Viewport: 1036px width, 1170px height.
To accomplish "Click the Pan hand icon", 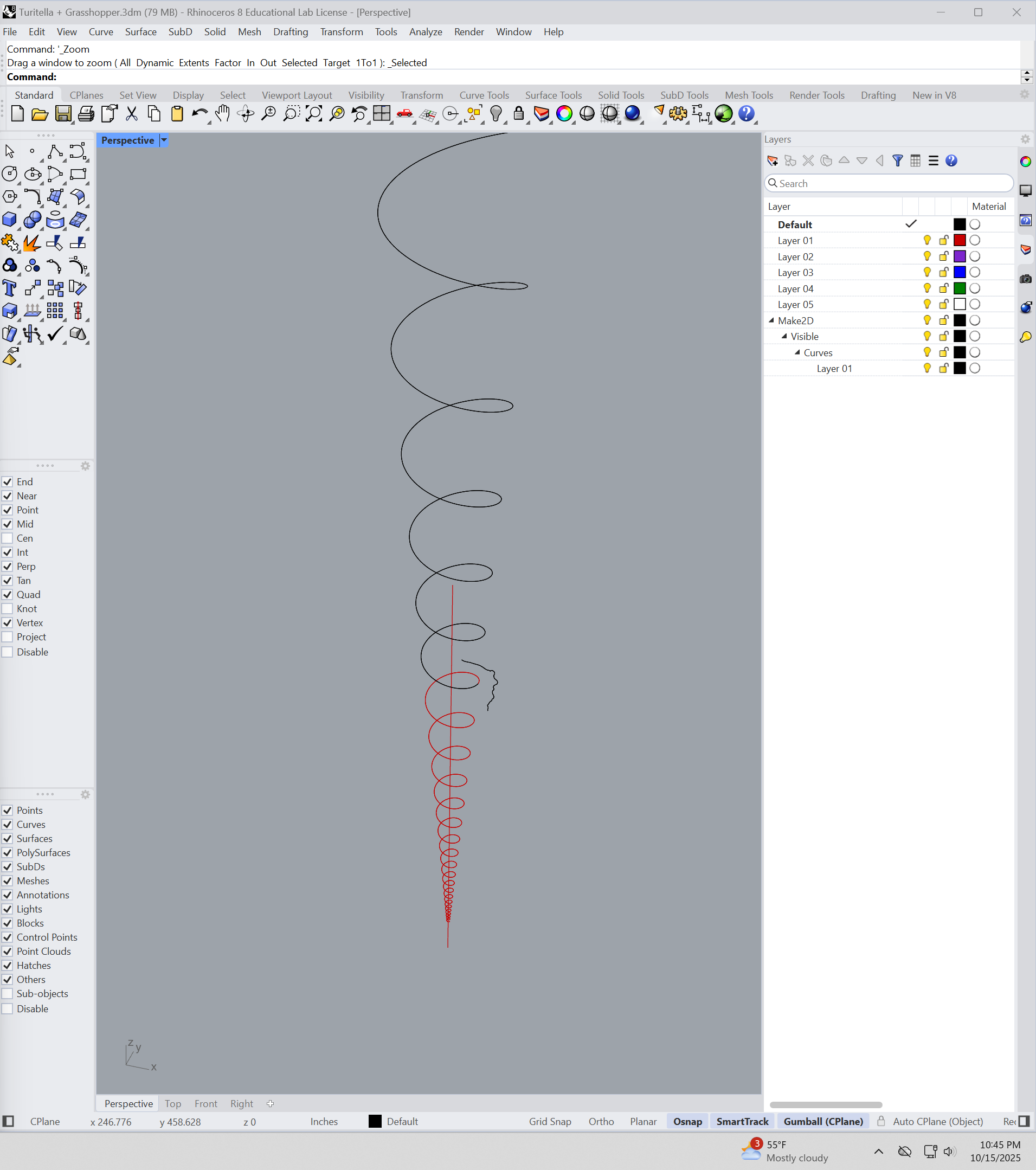I will 223,114.
